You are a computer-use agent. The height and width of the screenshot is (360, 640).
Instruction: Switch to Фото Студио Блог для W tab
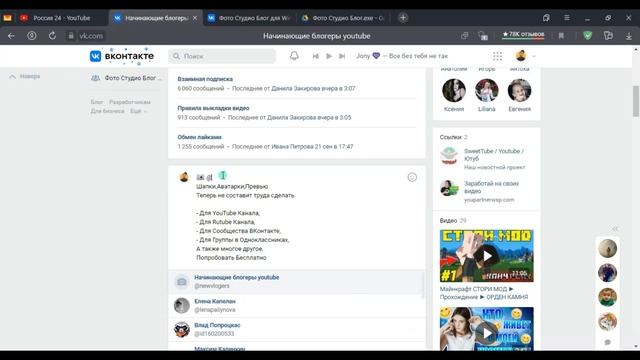pyautogui.click(x=249, y=18)
